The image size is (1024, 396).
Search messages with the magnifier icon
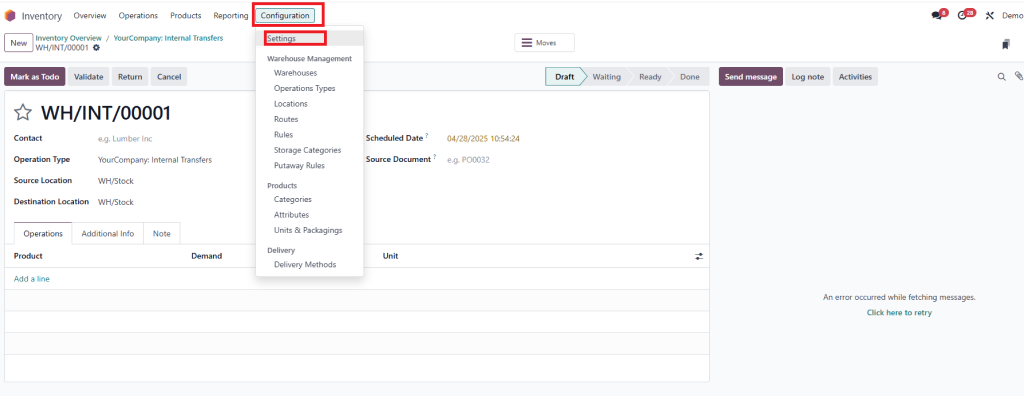[x=1001, y=77]
